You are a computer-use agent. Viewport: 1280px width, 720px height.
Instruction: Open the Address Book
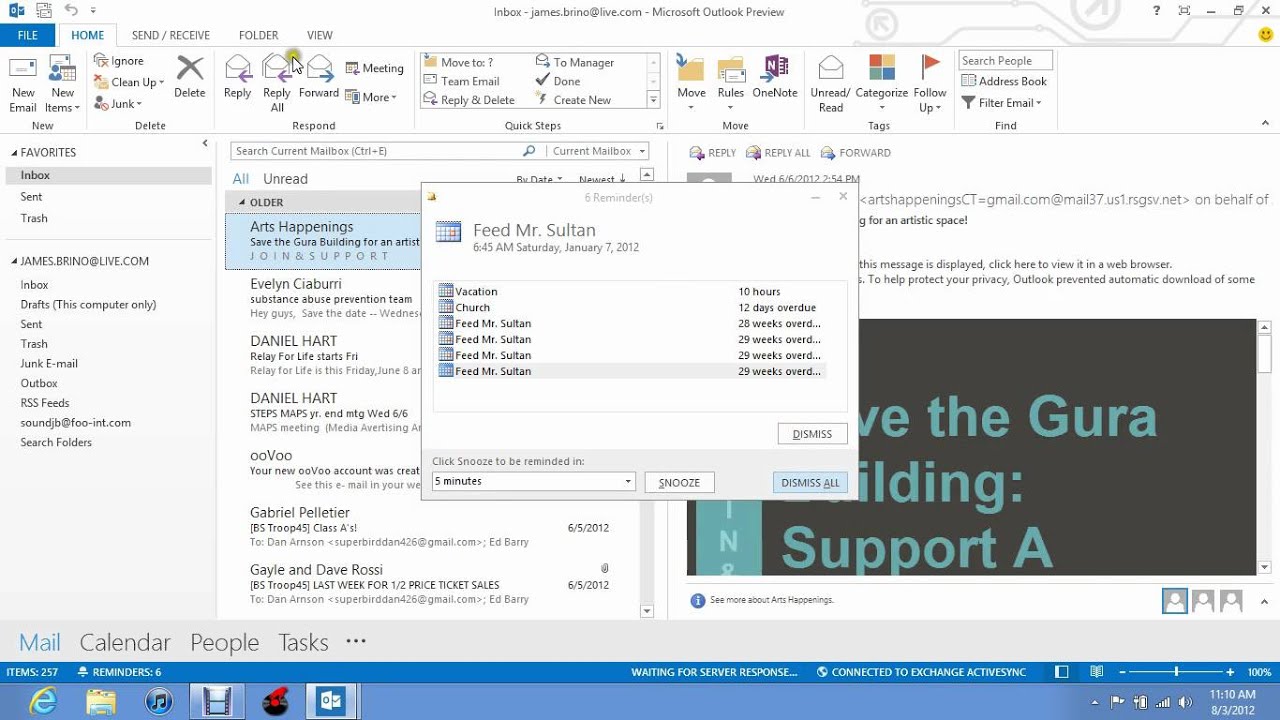click(1004, 81)
